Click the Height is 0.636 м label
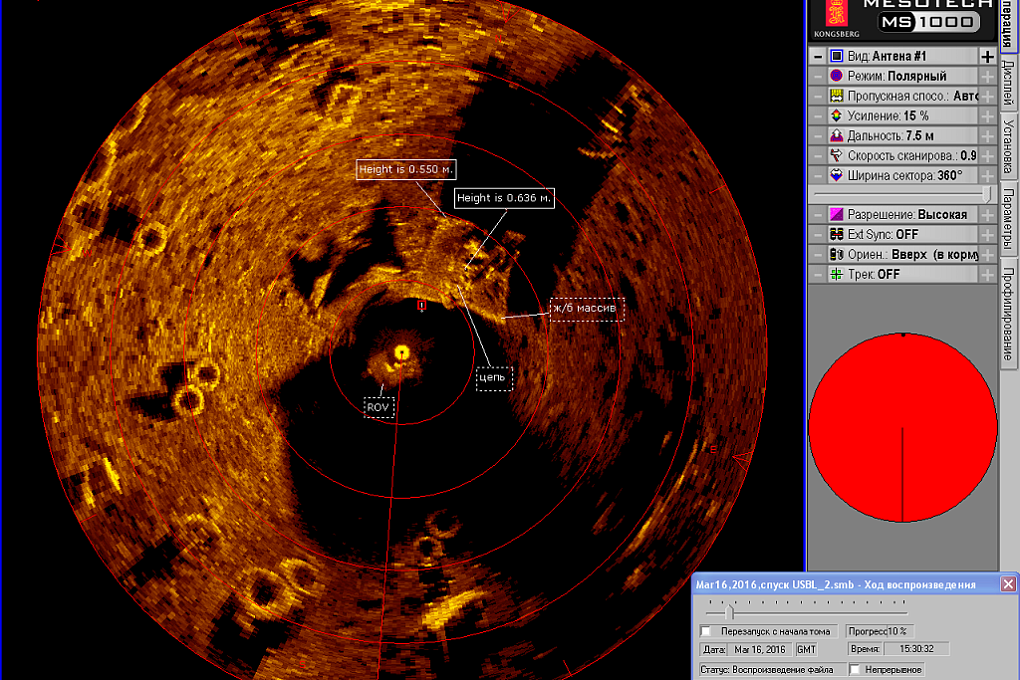1020x680 pixels. [504, 198]
